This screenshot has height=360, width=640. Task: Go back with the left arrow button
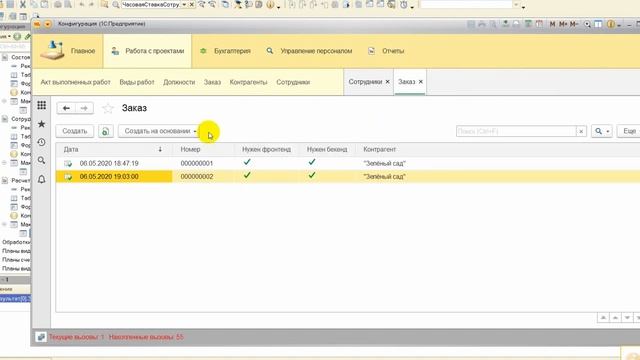66,108
